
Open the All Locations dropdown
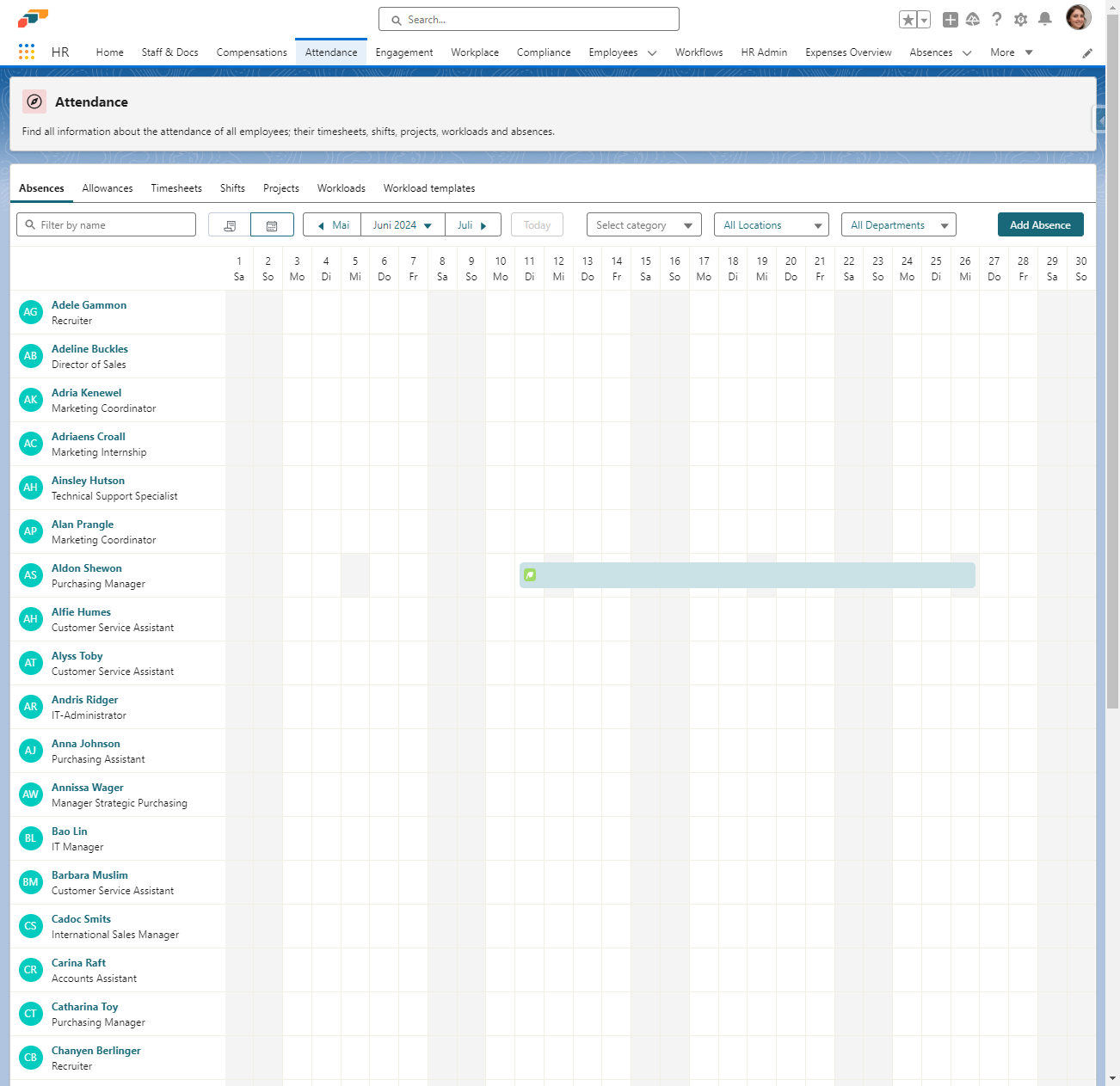click(x=771, y=225)
